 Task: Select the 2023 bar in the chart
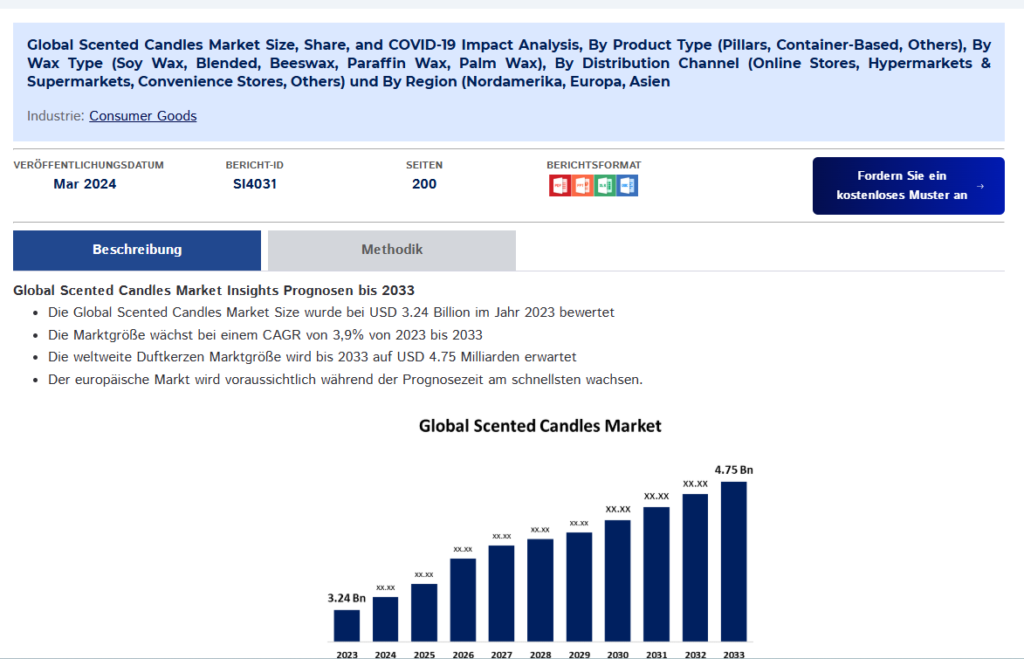point(346,625)
